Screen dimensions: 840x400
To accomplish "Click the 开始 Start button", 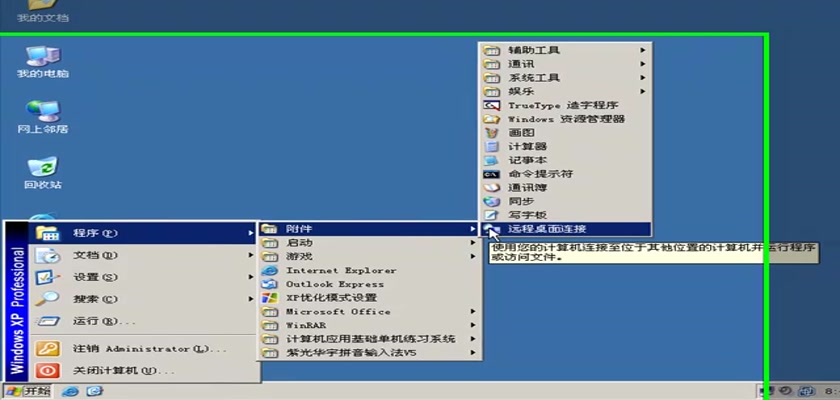I will 28,391.
